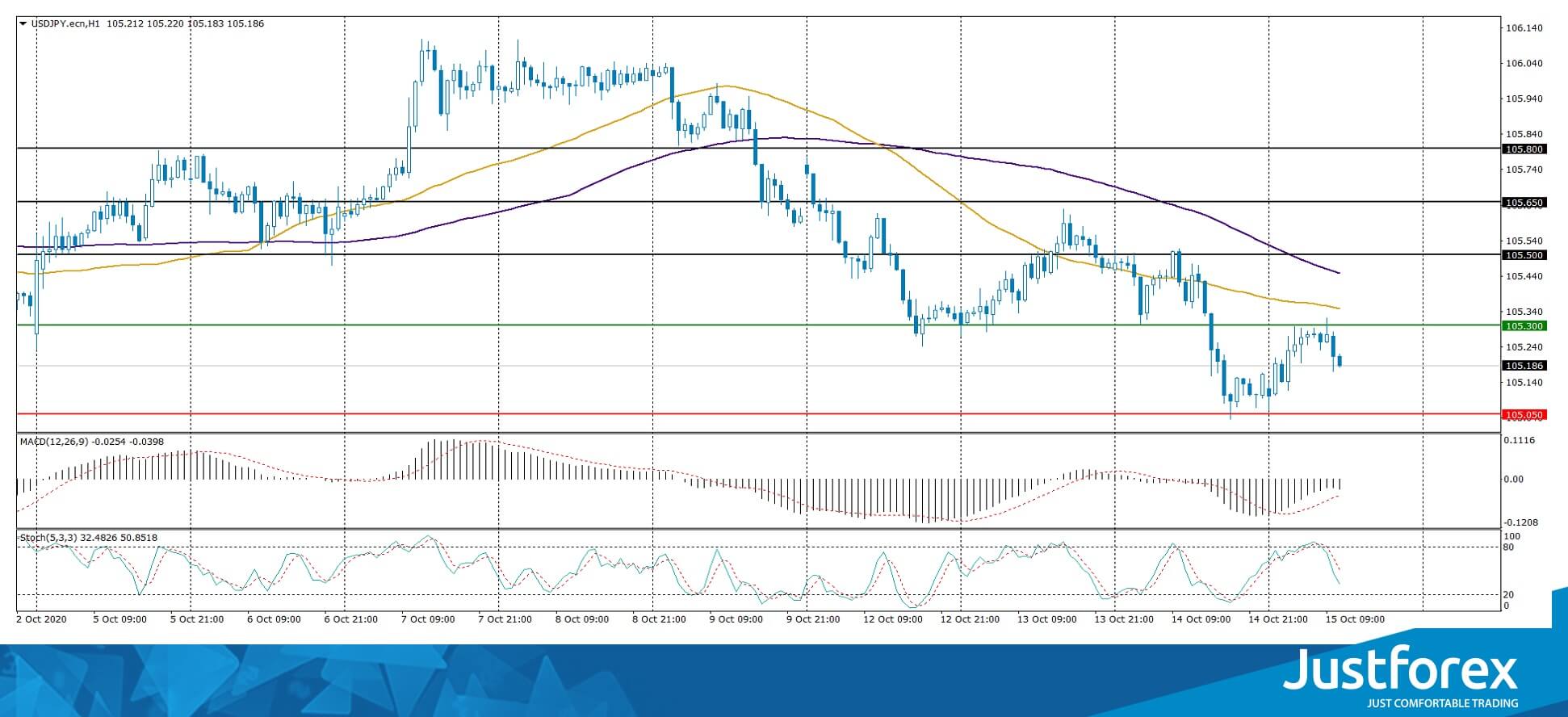
Task: Click the 105.800 black level label
Action: (x=1523, y=149)
